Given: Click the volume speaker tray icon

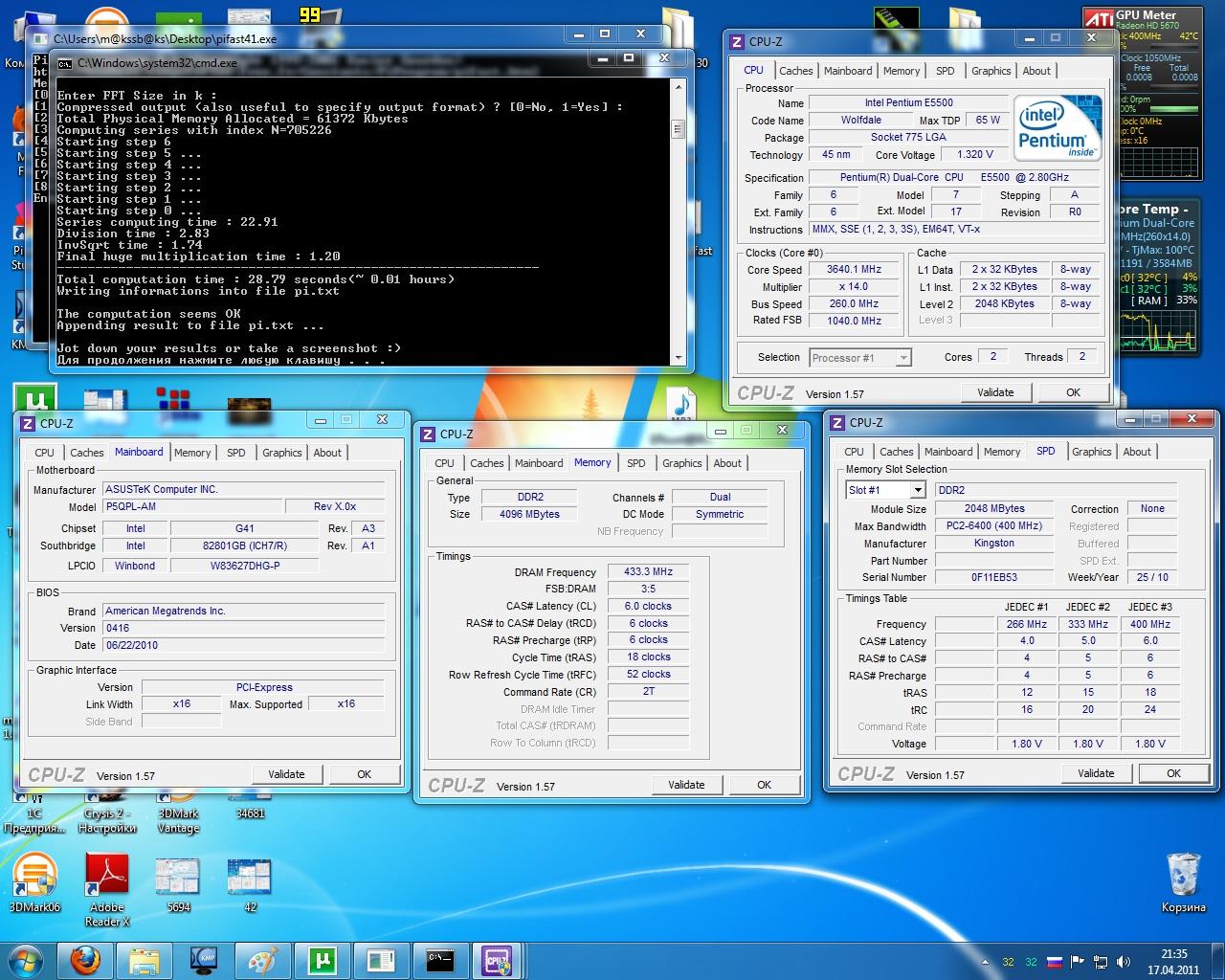Looking at the screenshot, I should tap(1122, 962).
